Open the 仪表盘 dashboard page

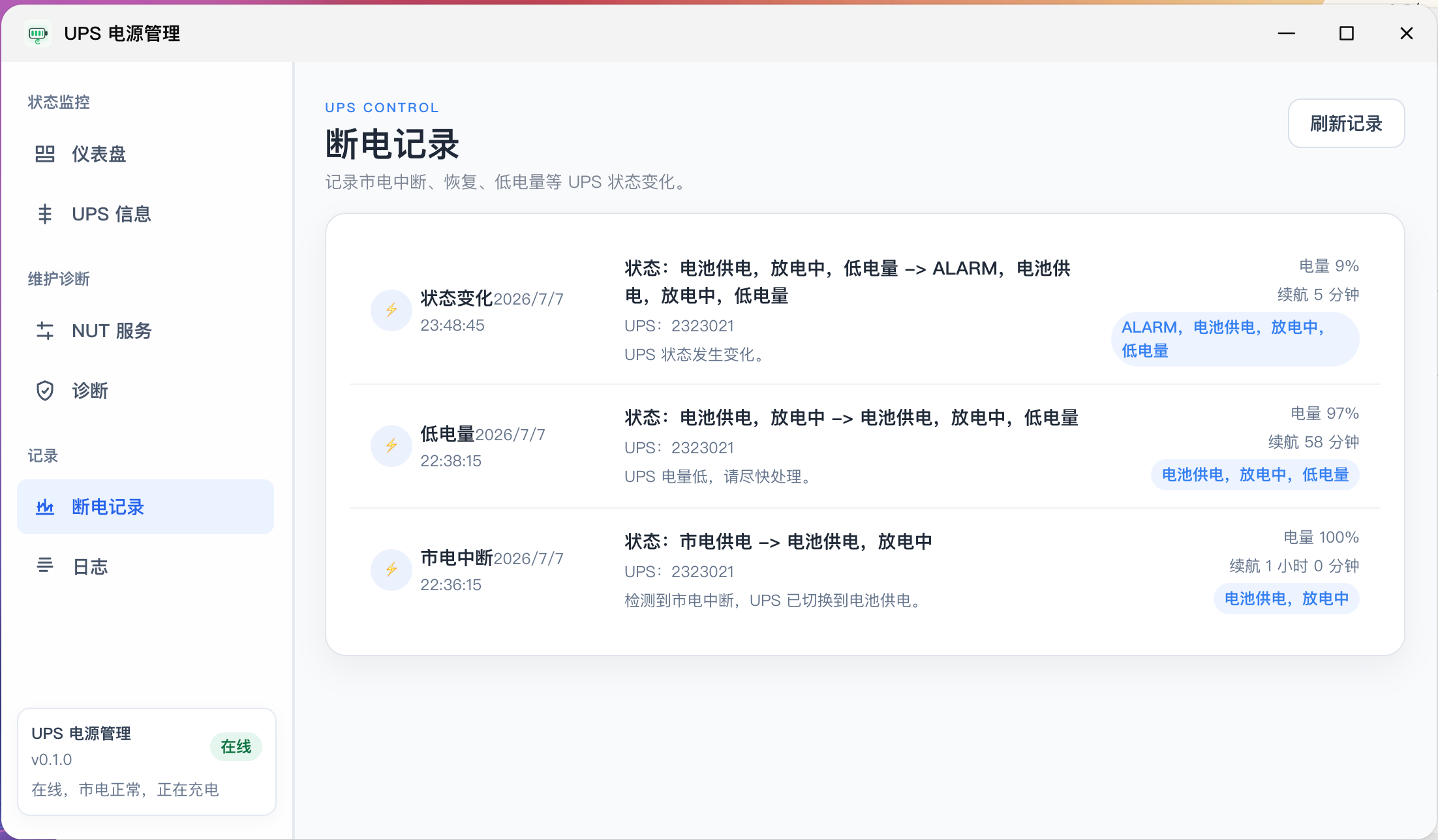point(145,154)
